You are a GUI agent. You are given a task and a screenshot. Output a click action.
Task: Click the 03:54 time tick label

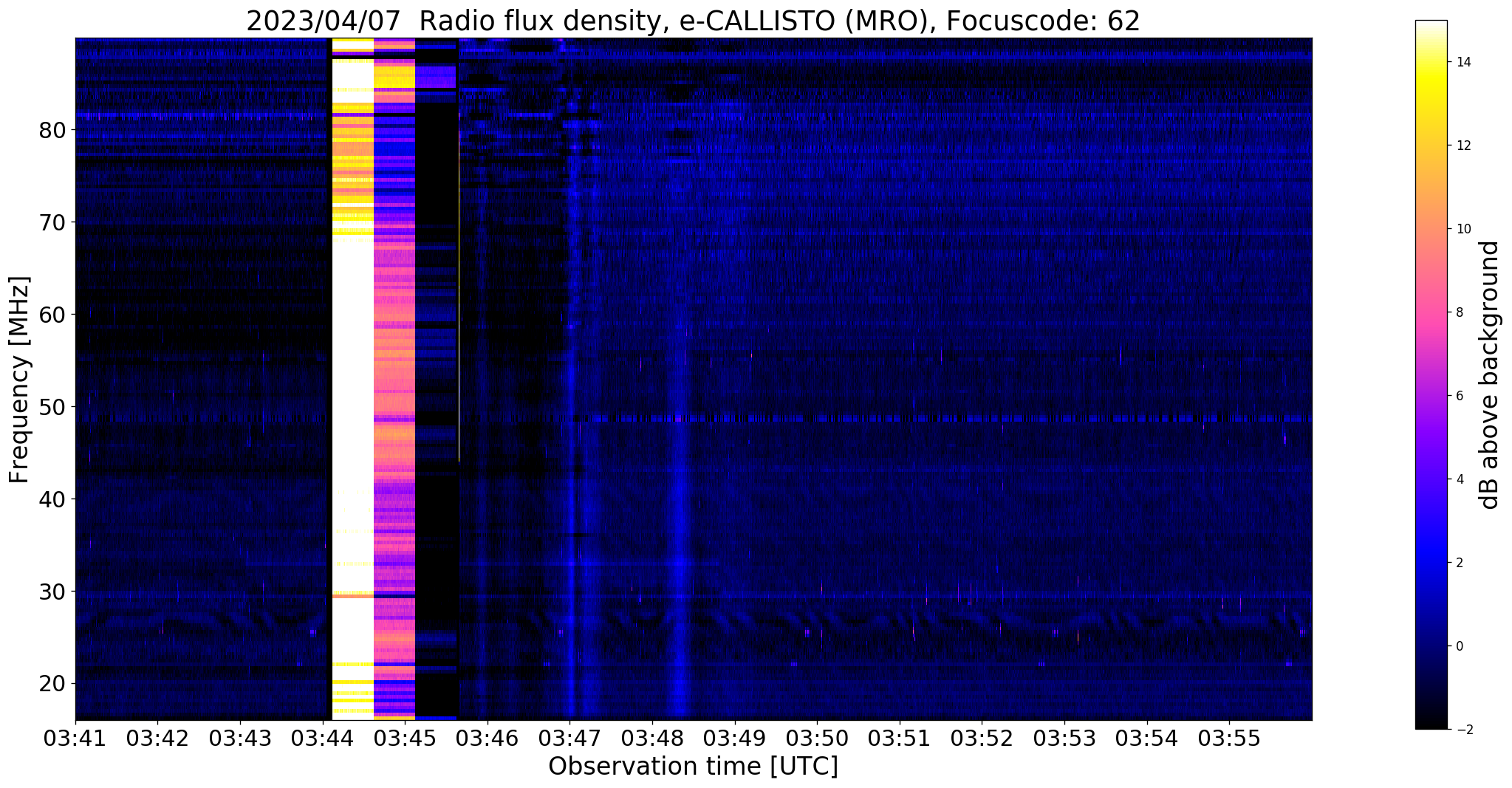tap(1147, 739)
